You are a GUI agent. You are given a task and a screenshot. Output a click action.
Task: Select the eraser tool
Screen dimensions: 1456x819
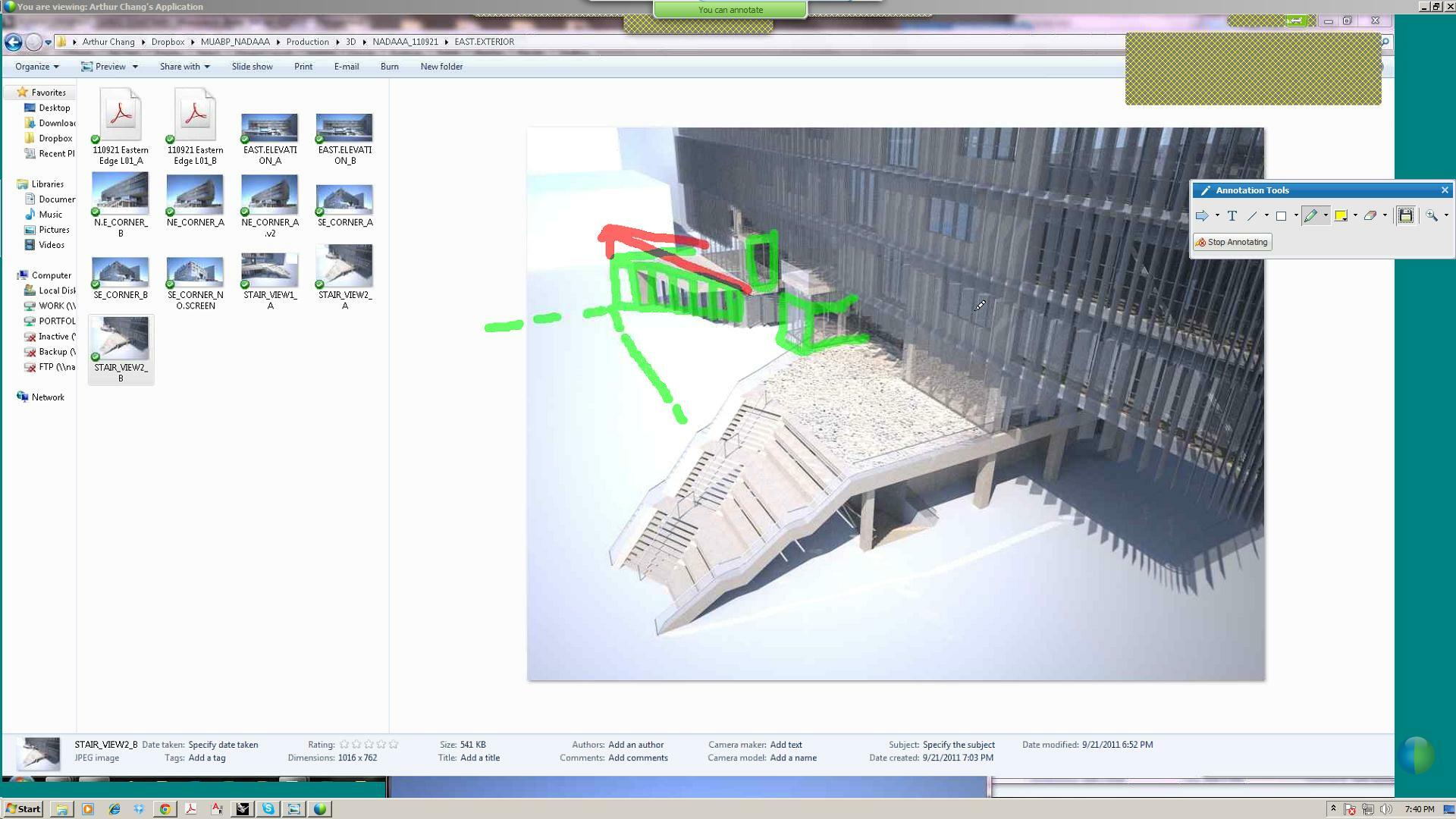[1370, 216]
